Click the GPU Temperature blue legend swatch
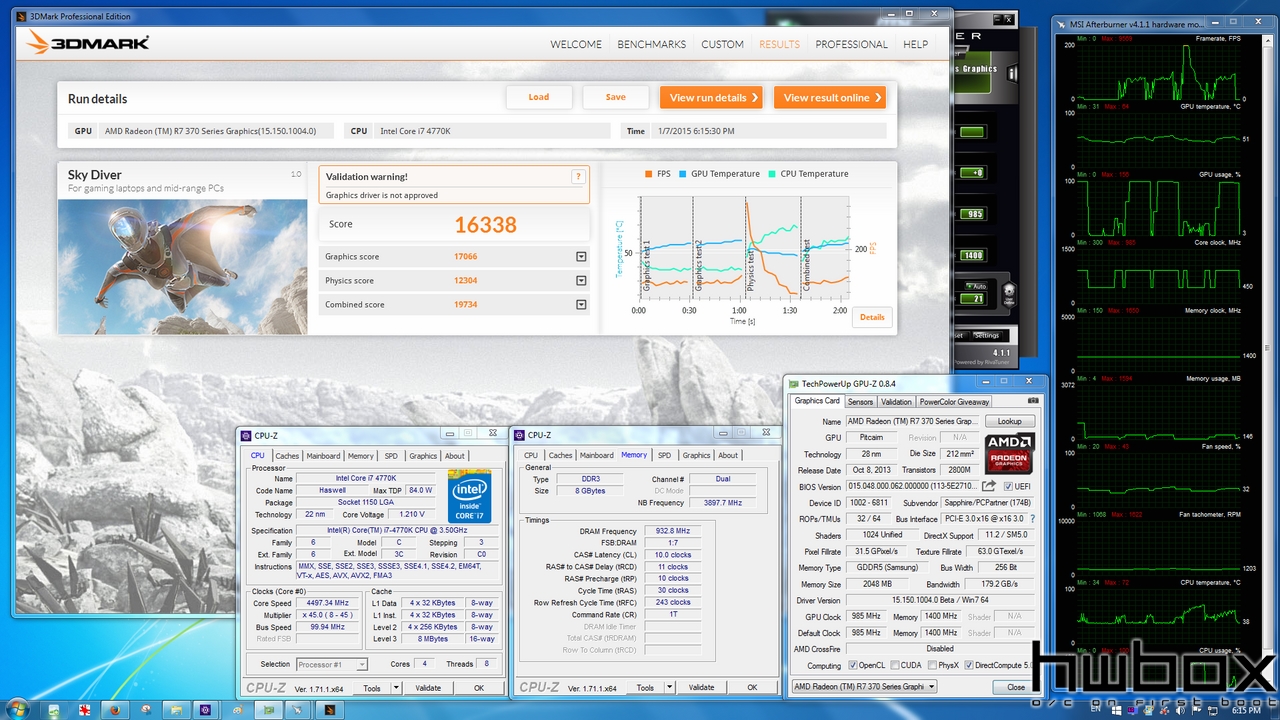Screen dimensions: 1280x720 coord(684,174)
